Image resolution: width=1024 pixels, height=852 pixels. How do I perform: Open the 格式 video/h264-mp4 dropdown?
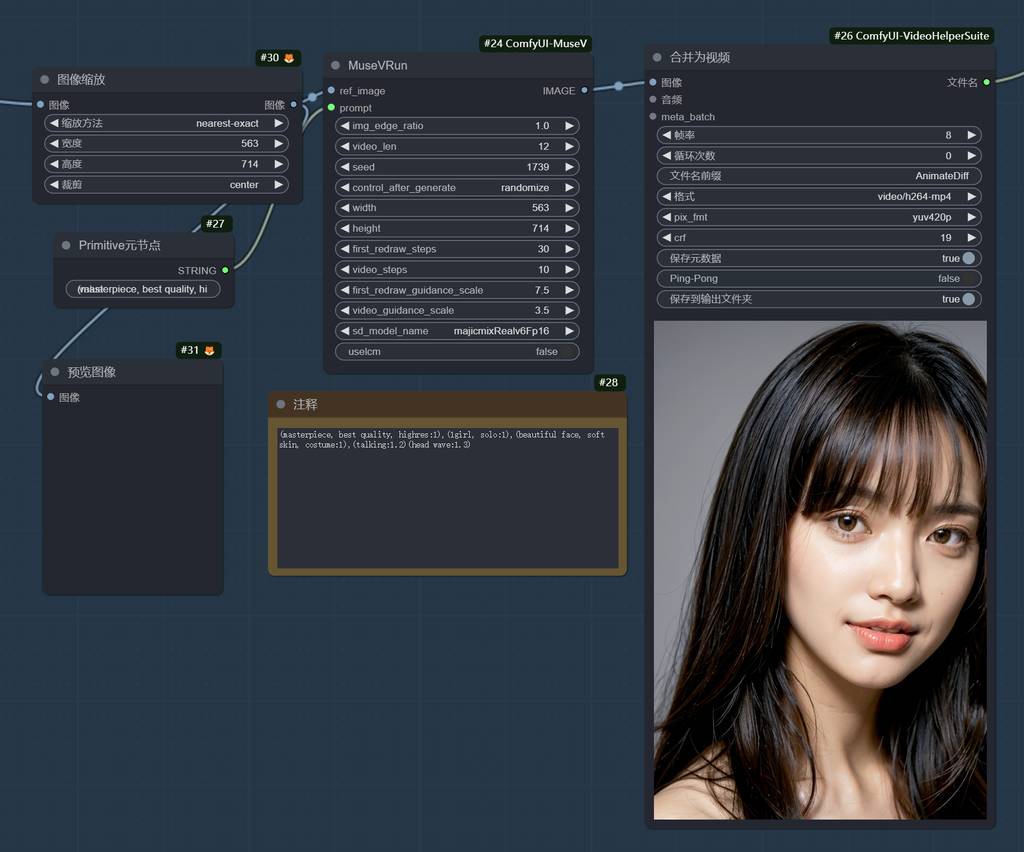[818, 197]
